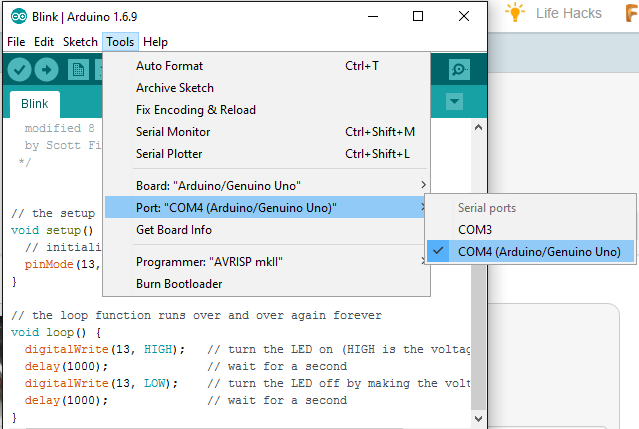This screenshot has width=639, height=429.
Task: Click the 'modified 8' comment line
Action: (59, 128)
